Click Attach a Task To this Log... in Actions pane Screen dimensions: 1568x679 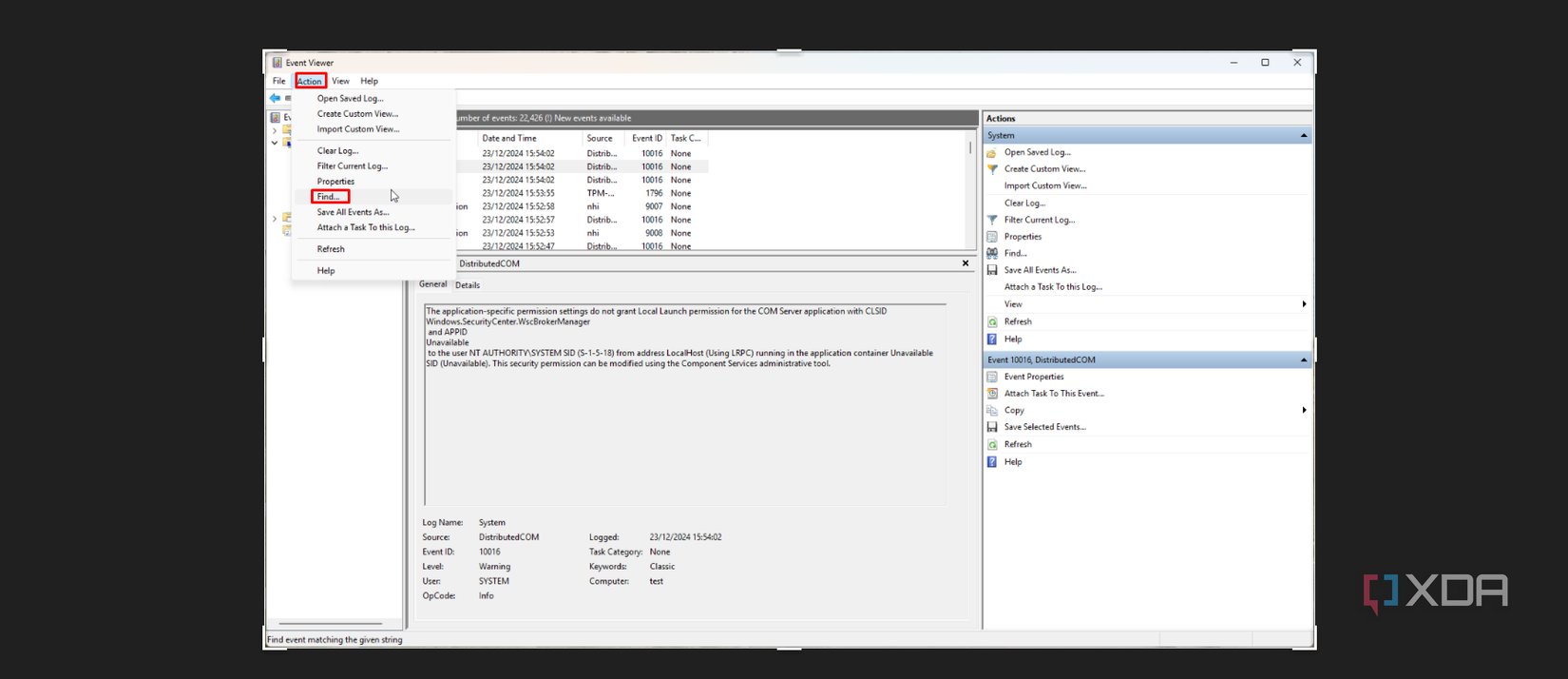point(1053,287)
